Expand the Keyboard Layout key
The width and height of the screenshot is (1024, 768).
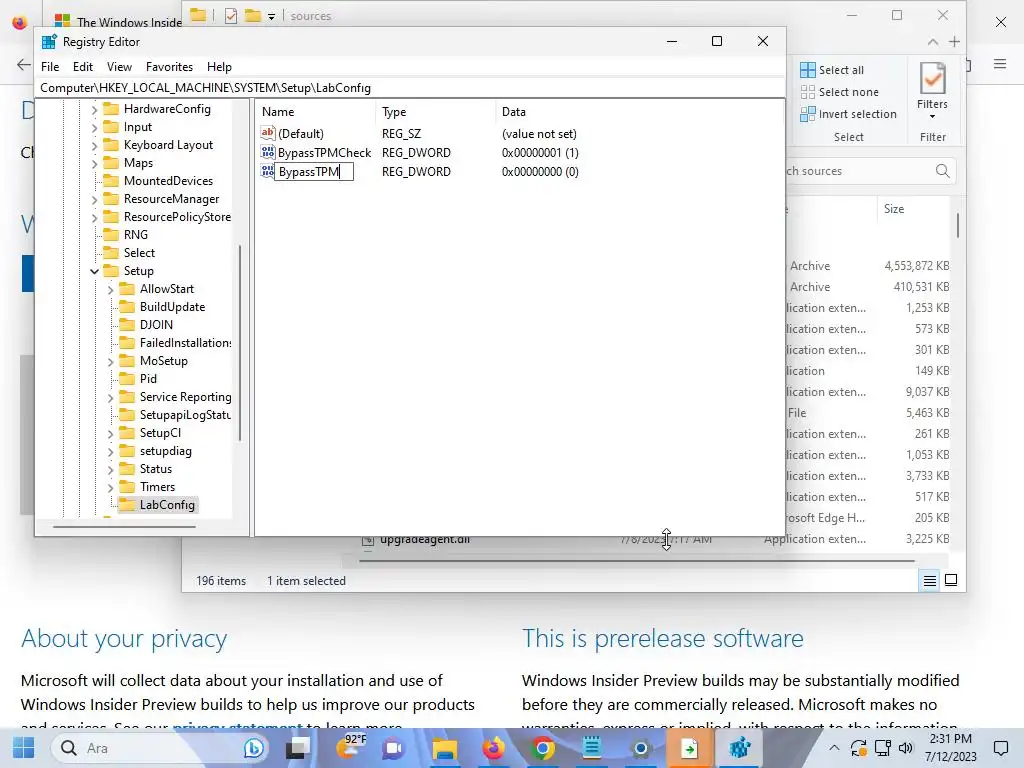[95, 146]
